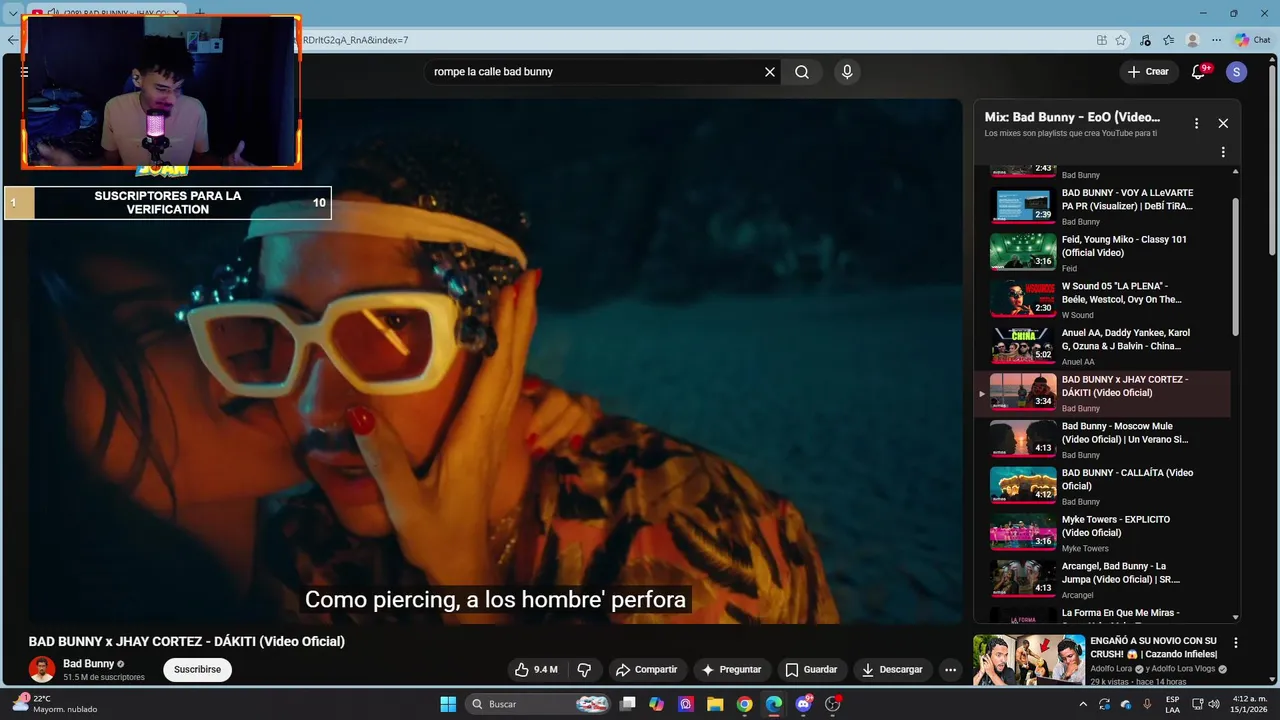This screenshot has width=1280, height=720.
Task: Click the YouTube search magnifier button
Action: click(802, 72)
